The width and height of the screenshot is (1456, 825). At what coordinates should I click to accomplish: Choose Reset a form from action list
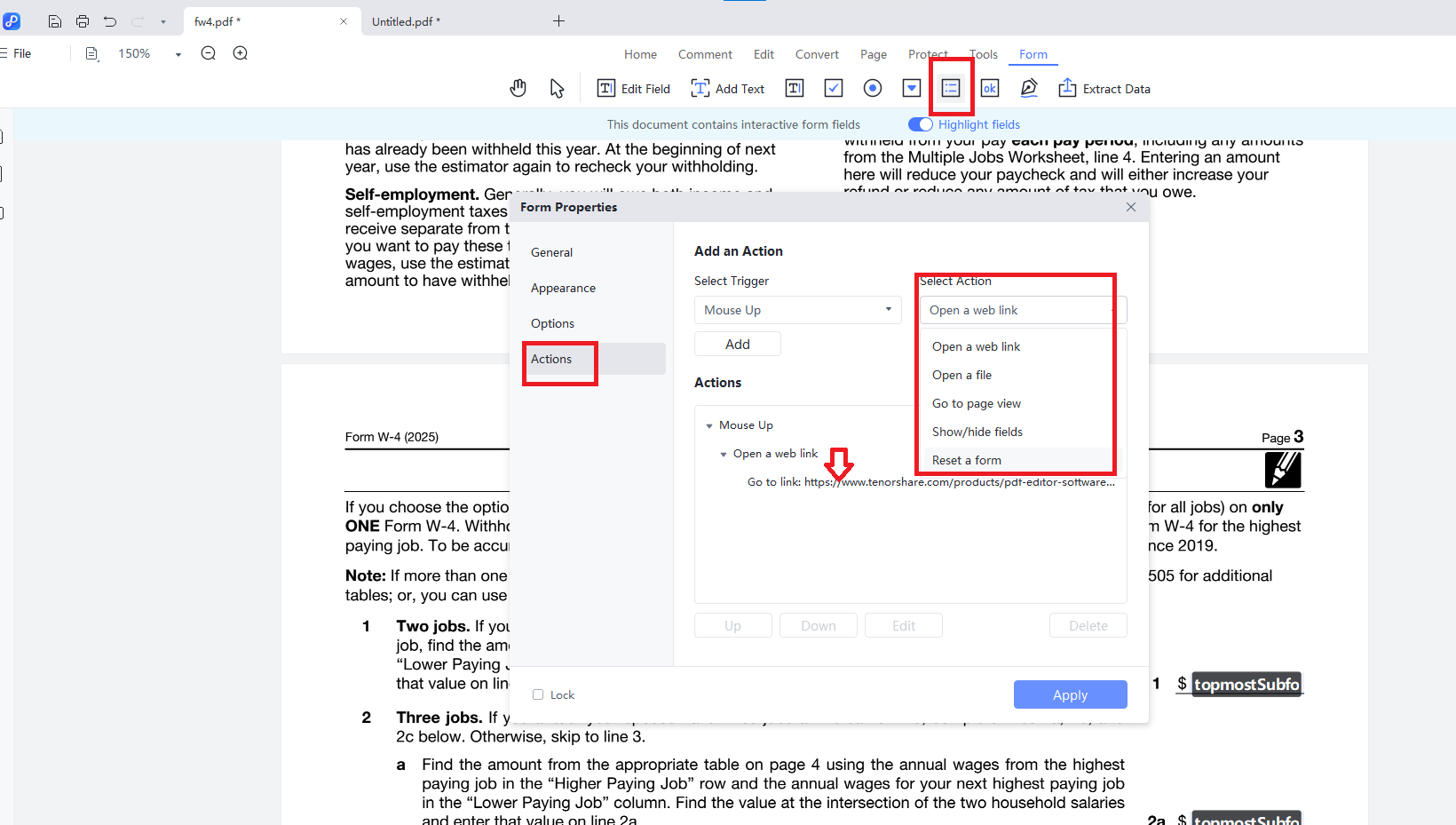coord(966,460)
